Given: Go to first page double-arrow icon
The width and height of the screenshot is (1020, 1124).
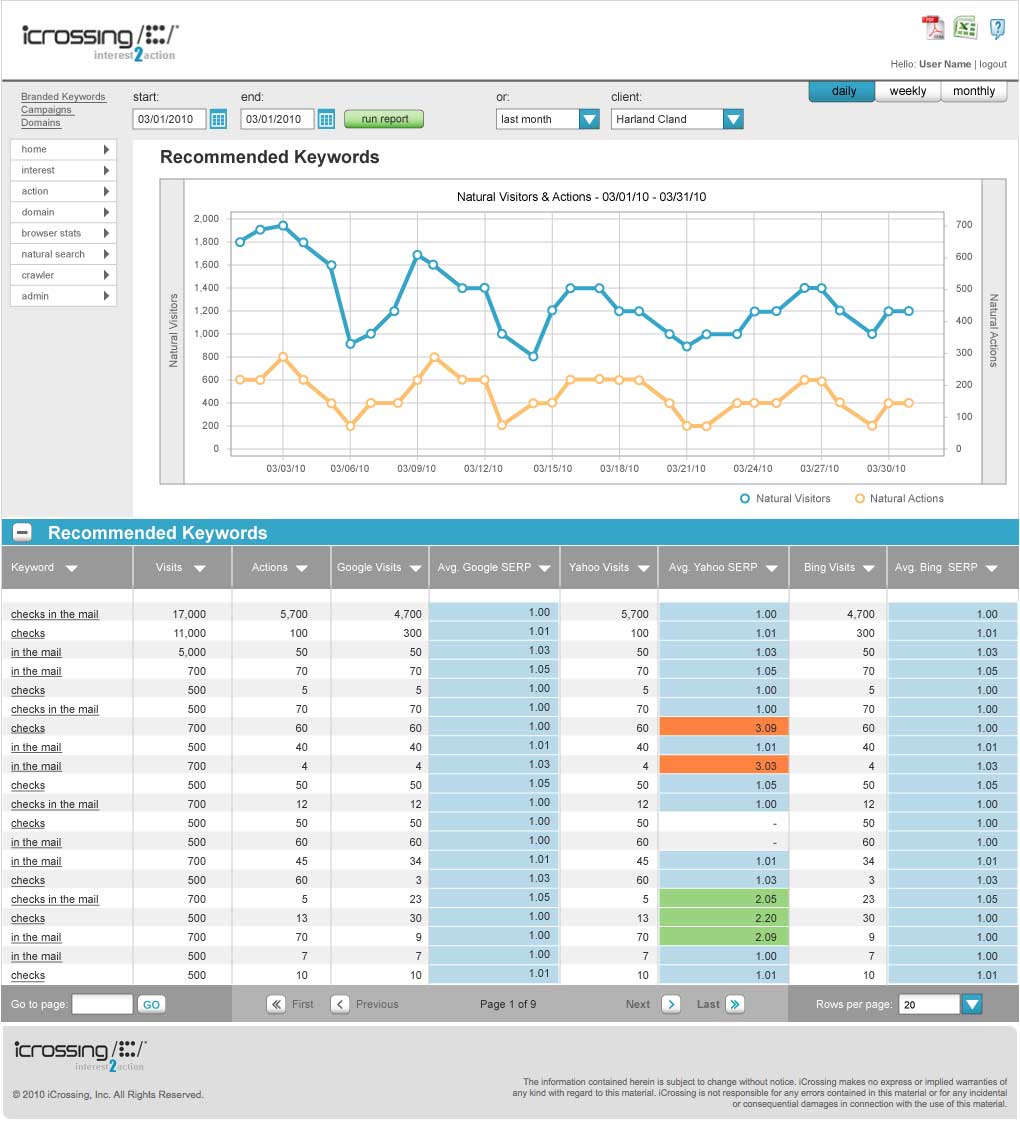Looking at the screenshot, I should coord(276,1004).
